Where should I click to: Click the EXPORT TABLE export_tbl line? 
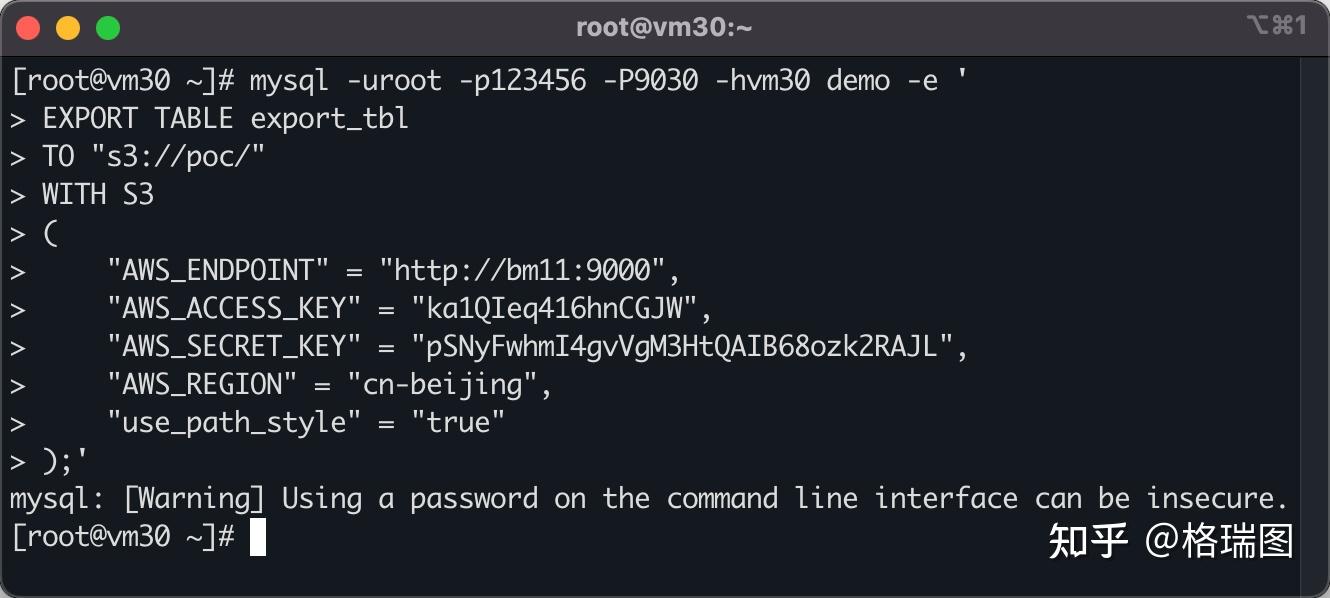coord(225,119)
